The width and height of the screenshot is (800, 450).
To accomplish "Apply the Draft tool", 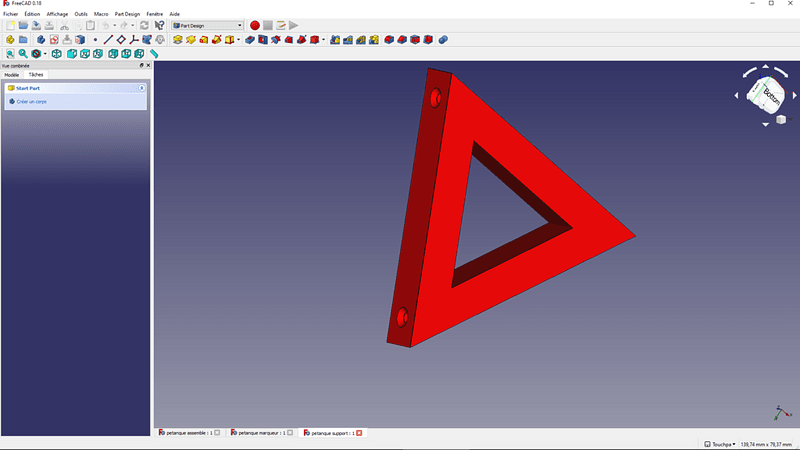I will click(415, 40).
